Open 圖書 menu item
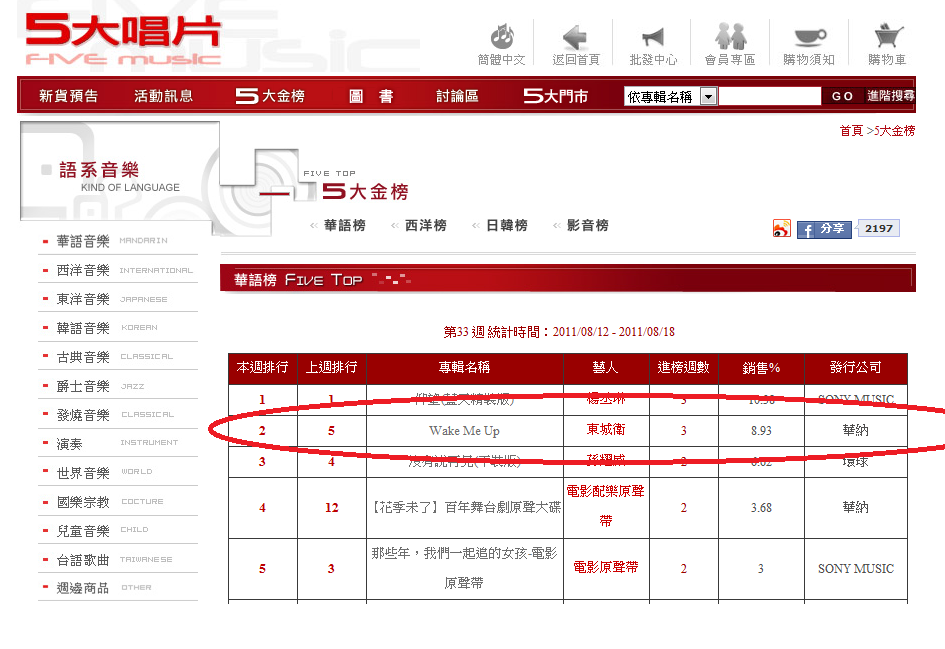The height and width of the screenshot is (649, 945). point(371,96)
